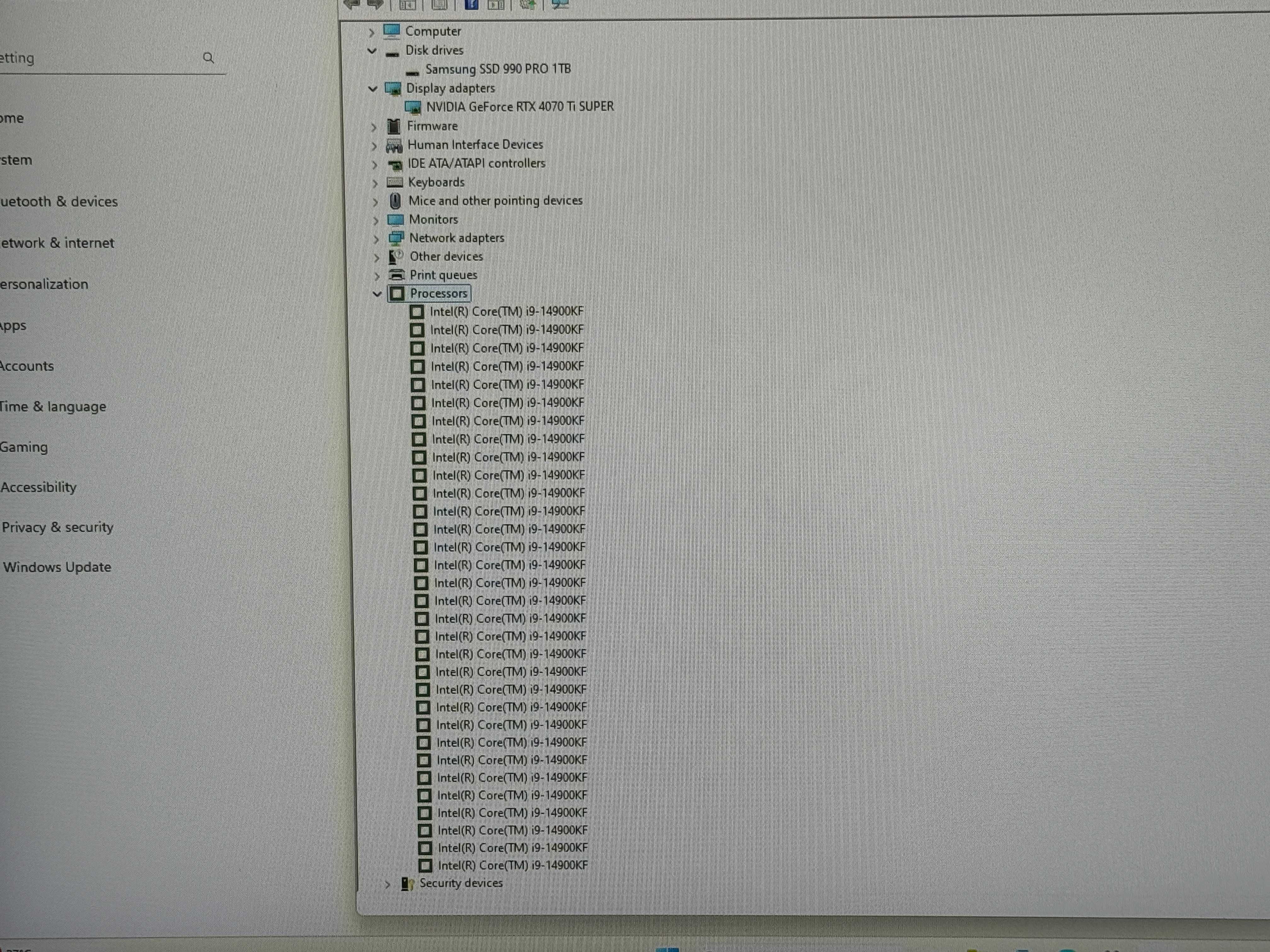
Task: Select the Network adapters label
Action: 457,238
